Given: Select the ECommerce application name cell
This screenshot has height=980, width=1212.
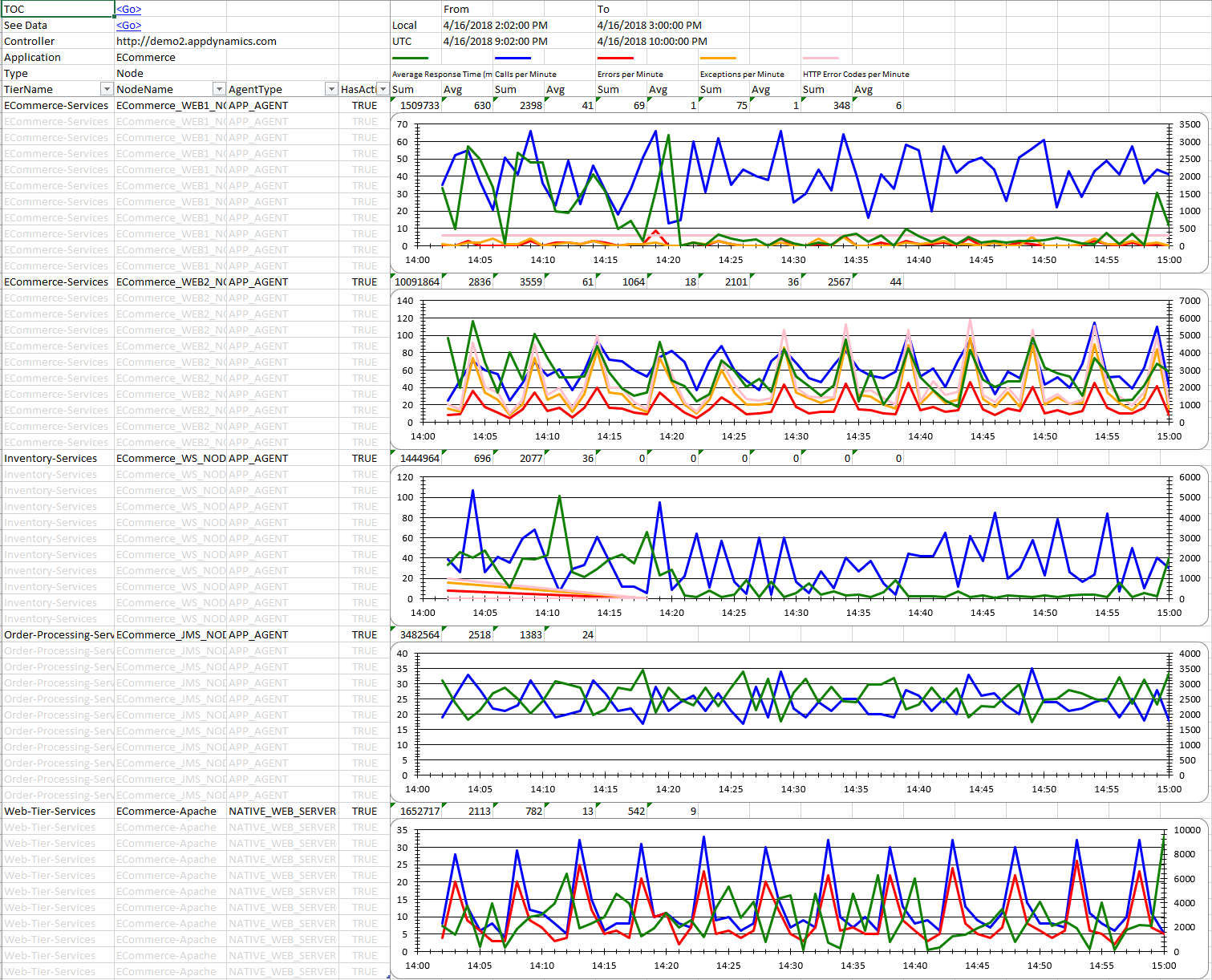Looking at the screenshot, I should (x=146, y=58).
